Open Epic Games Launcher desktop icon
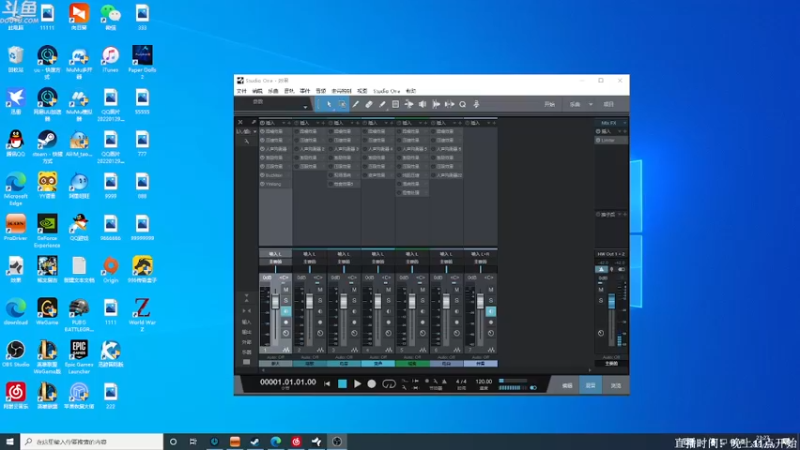The image size is (800, 450). (79, 357)
